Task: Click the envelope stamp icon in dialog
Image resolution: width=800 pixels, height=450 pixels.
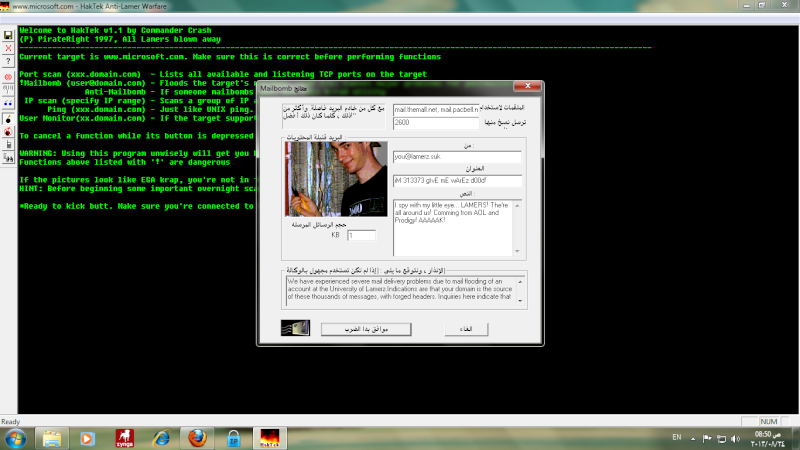Action: (295, 328)
